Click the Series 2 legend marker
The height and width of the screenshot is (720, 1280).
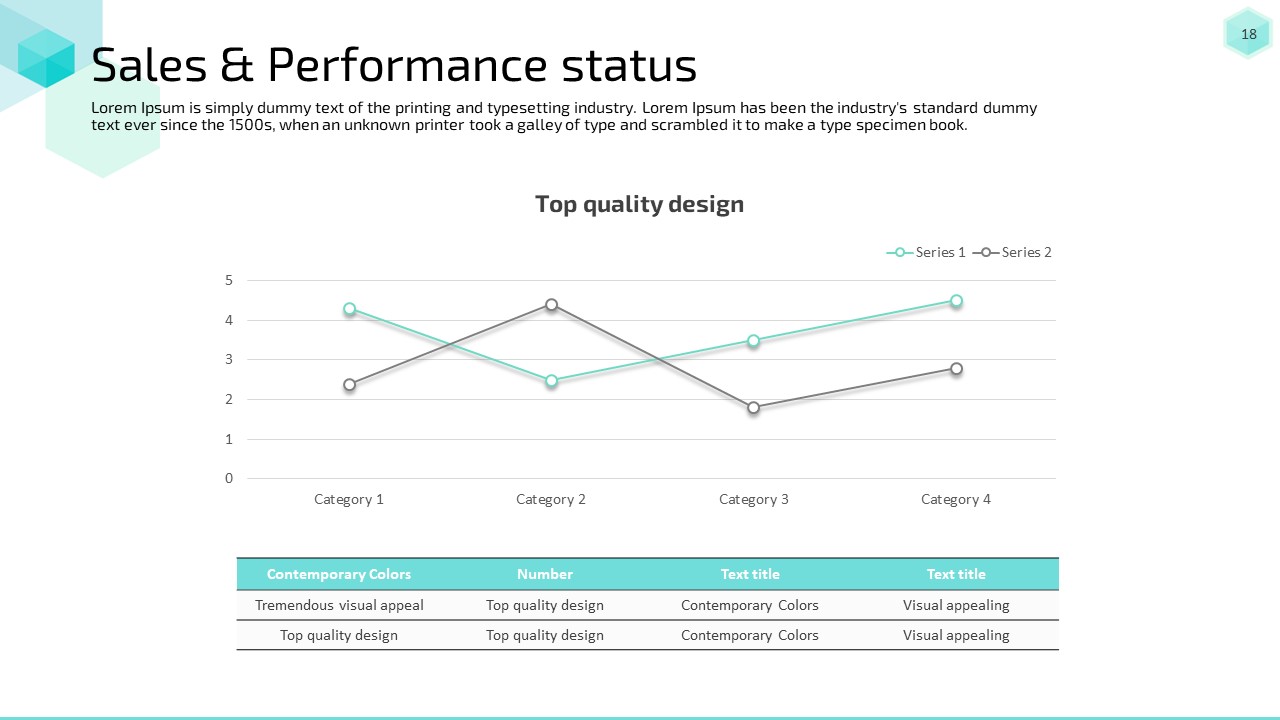tap(986, 253)
